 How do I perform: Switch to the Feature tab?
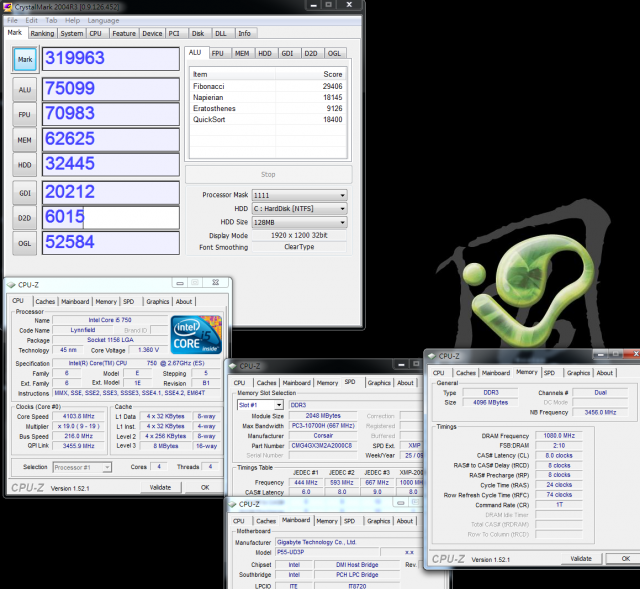(124, 33)
